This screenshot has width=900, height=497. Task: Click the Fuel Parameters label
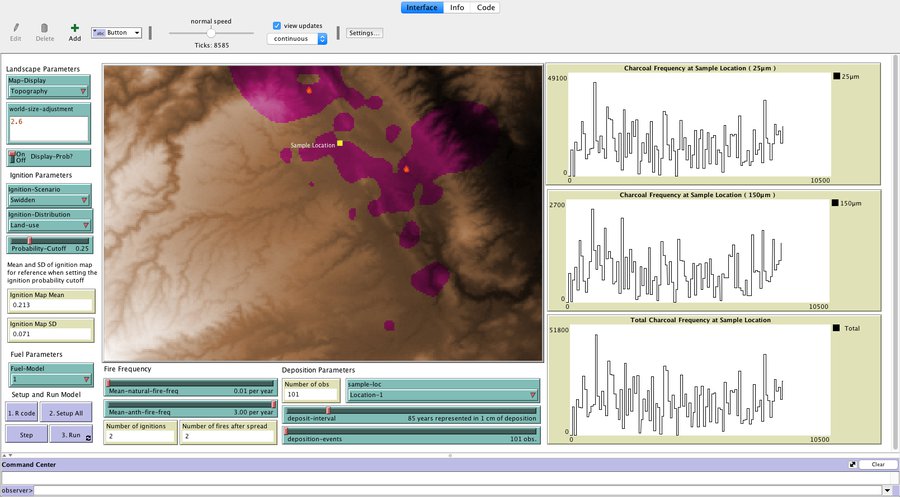coord(36,354)
